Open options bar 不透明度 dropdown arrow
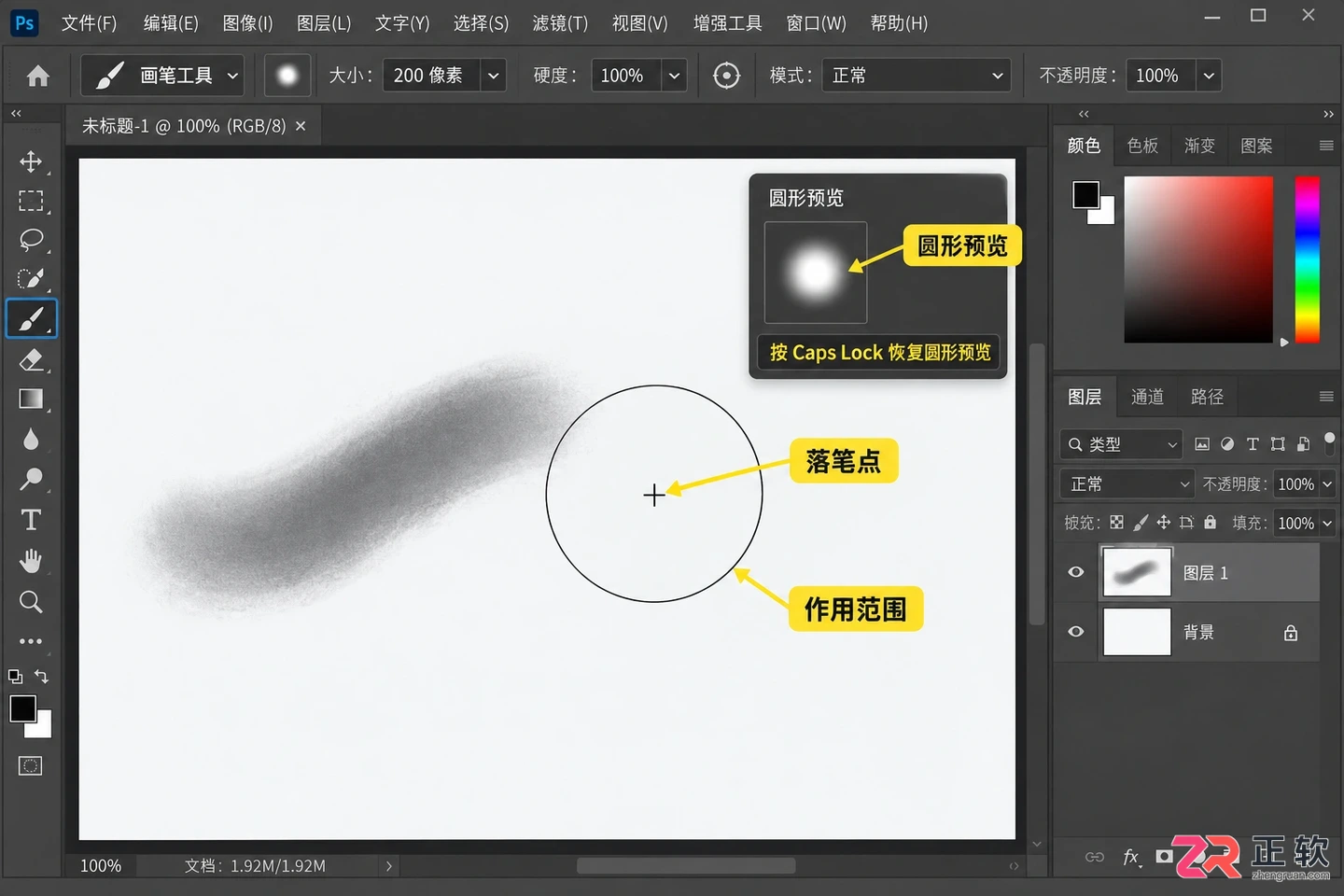The height and width of the screenshot is (896, 1344). [x=1209, y=76]
